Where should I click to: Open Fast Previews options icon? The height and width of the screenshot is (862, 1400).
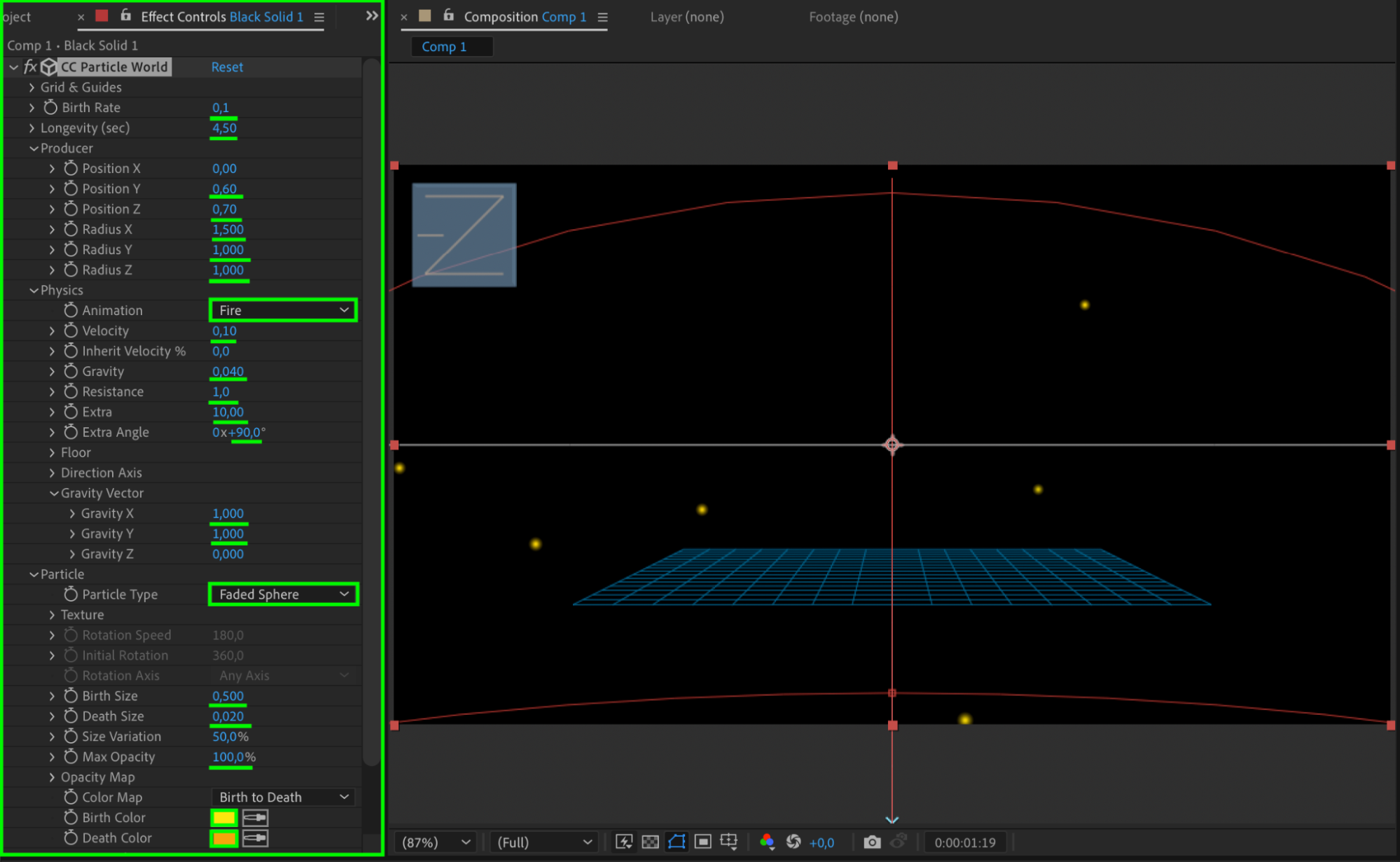[623, 842]
